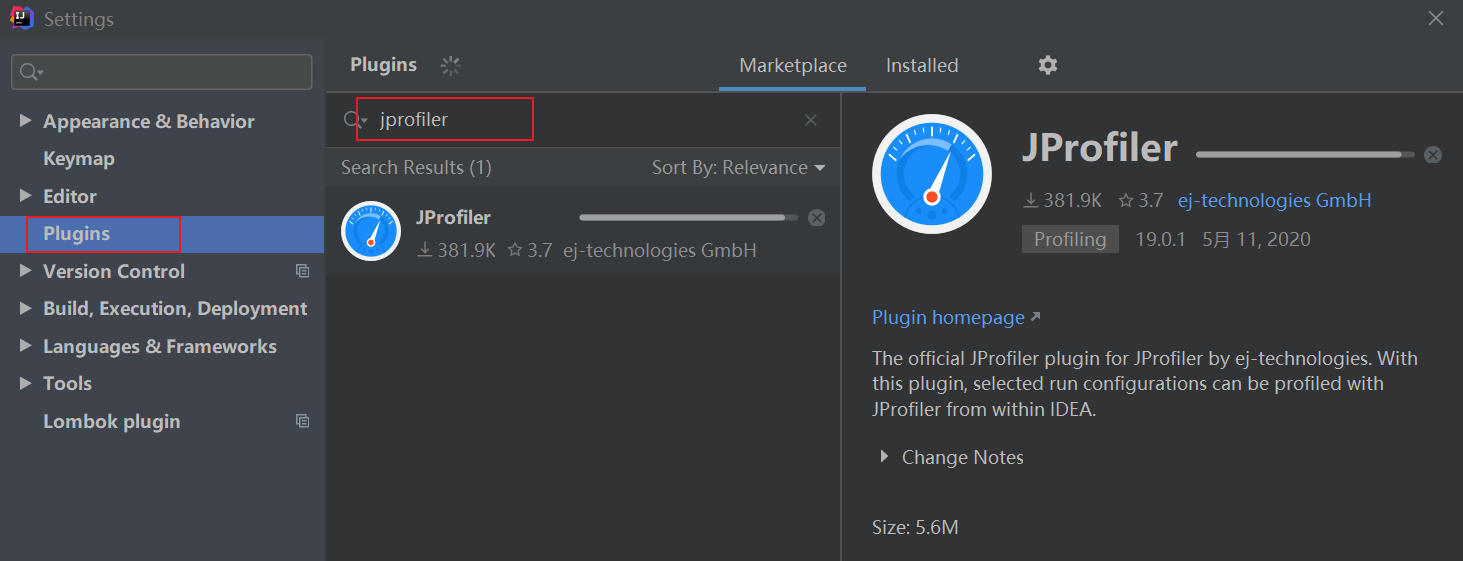Open ej-technologies GmbH vendor link in details
The height and width of the screenshot is (561, 1463).
click(1275, 200)
